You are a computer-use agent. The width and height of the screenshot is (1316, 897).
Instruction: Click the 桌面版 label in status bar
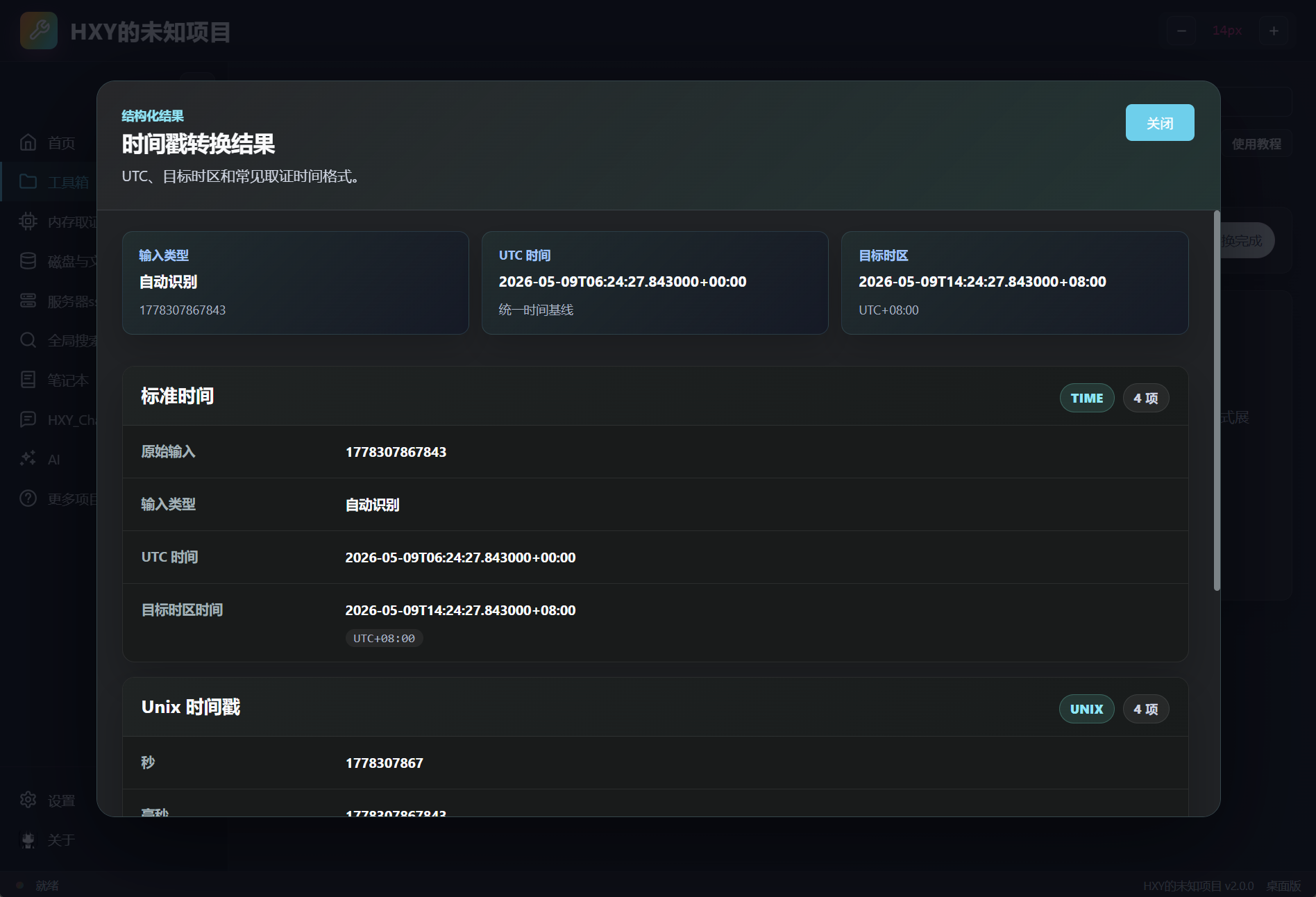point(1283,886)
